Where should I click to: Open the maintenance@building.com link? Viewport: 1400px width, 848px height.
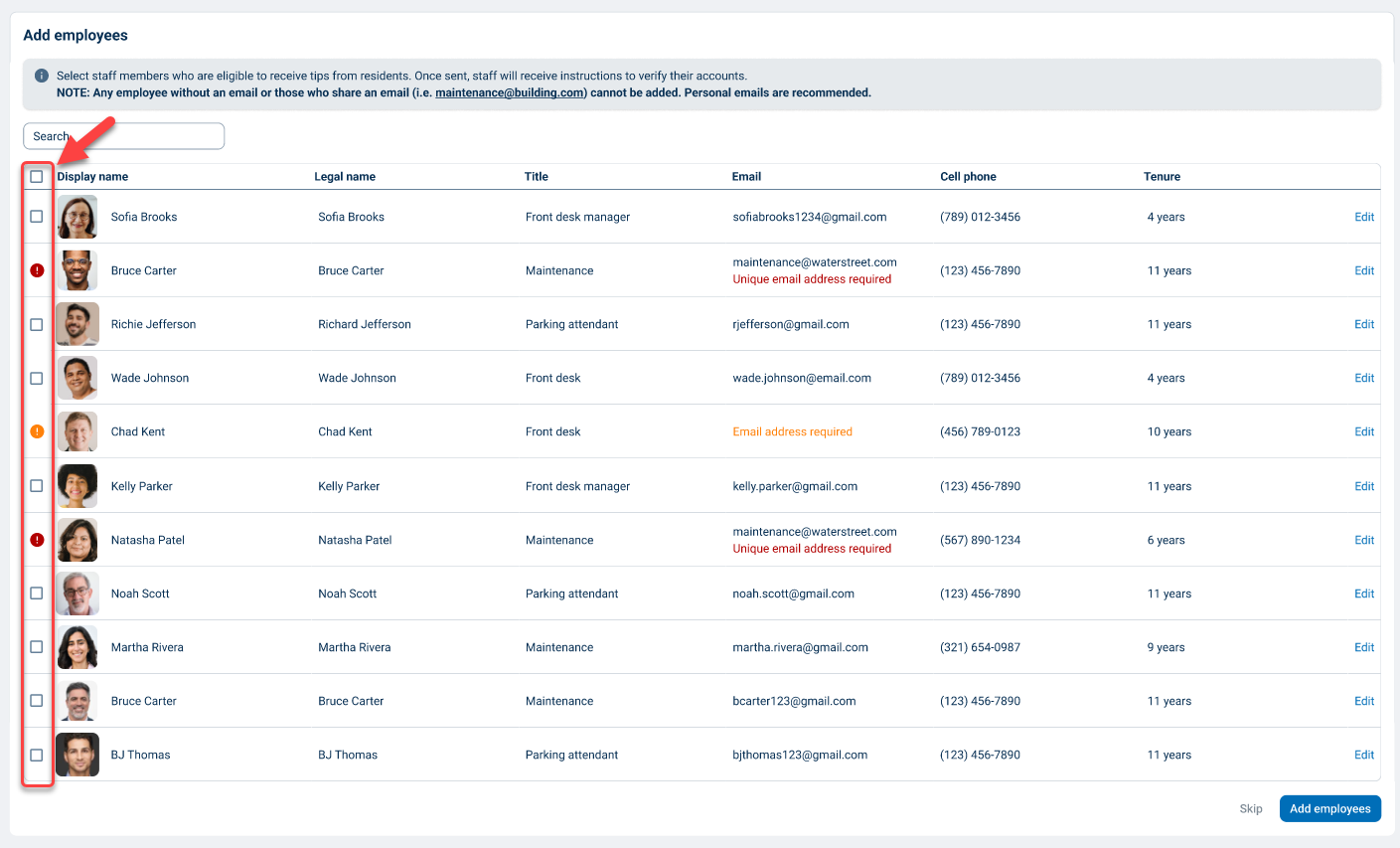point(510,92)
